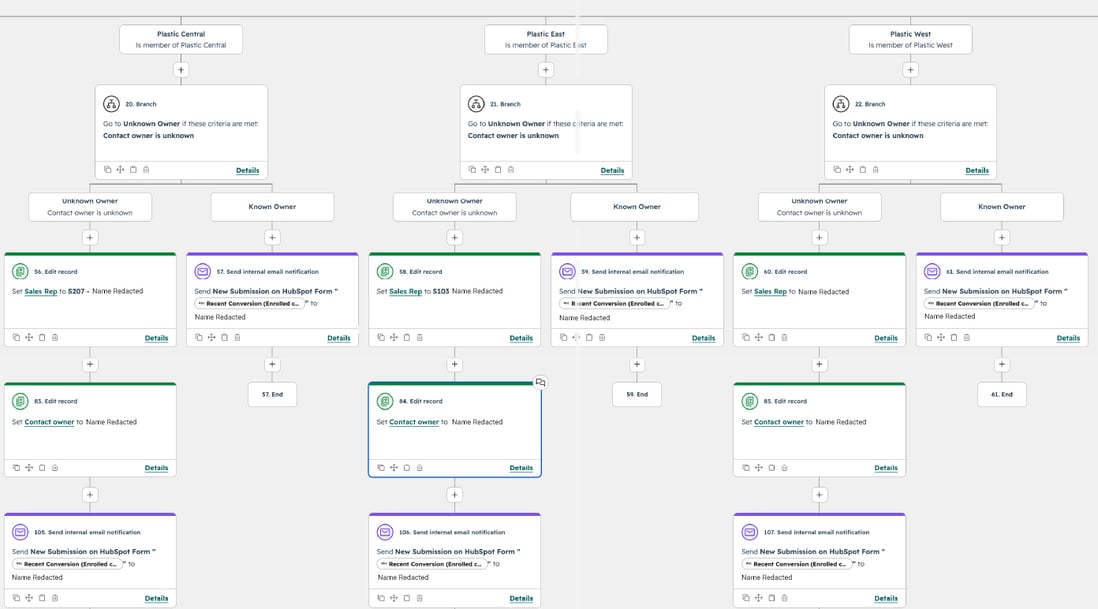Click the trash icon on action 56 Edit record
The width and height of the screenshot is (1098, 609).
[55, 337]
